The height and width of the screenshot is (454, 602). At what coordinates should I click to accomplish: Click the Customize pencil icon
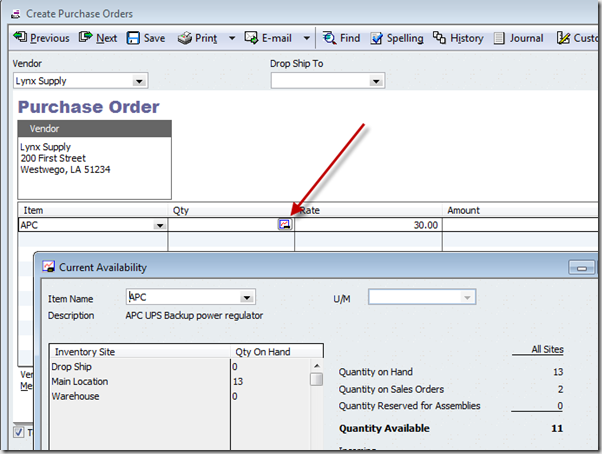[x=563, y=38]
